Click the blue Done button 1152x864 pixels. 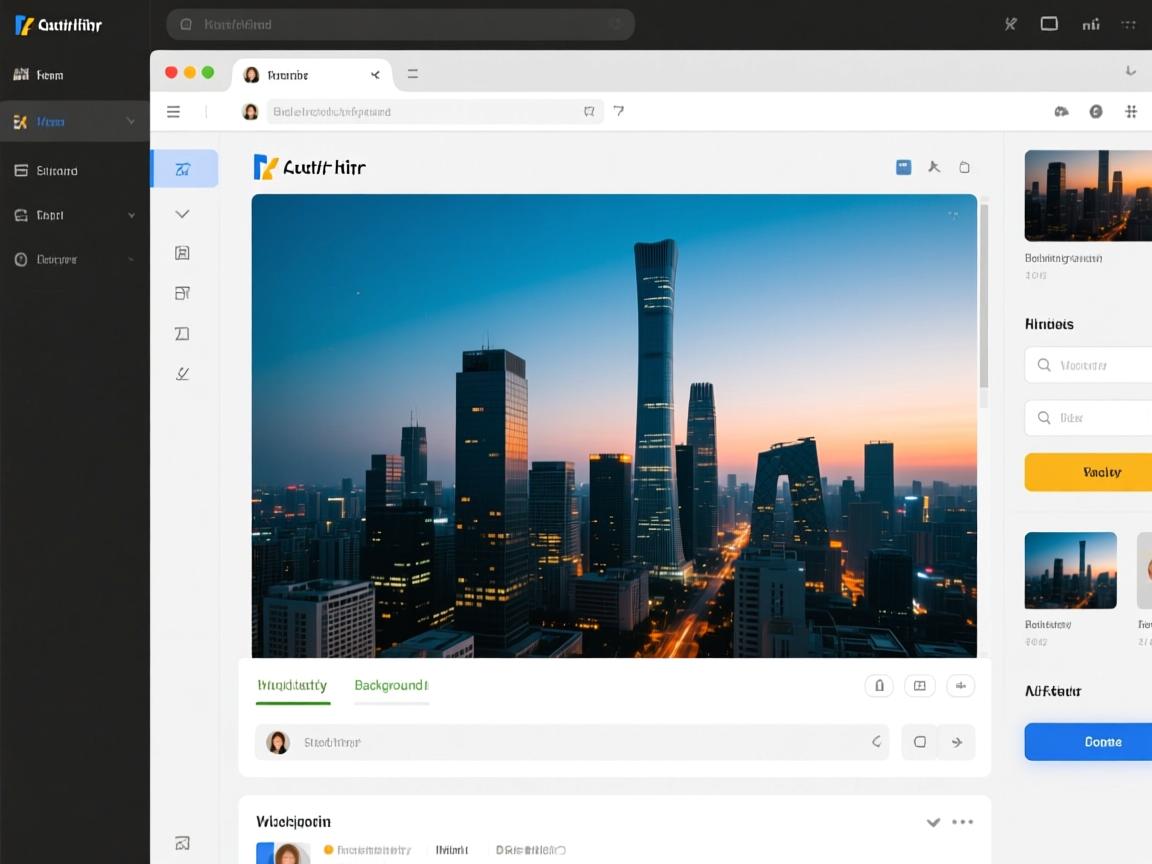[x=1088, y=742]
